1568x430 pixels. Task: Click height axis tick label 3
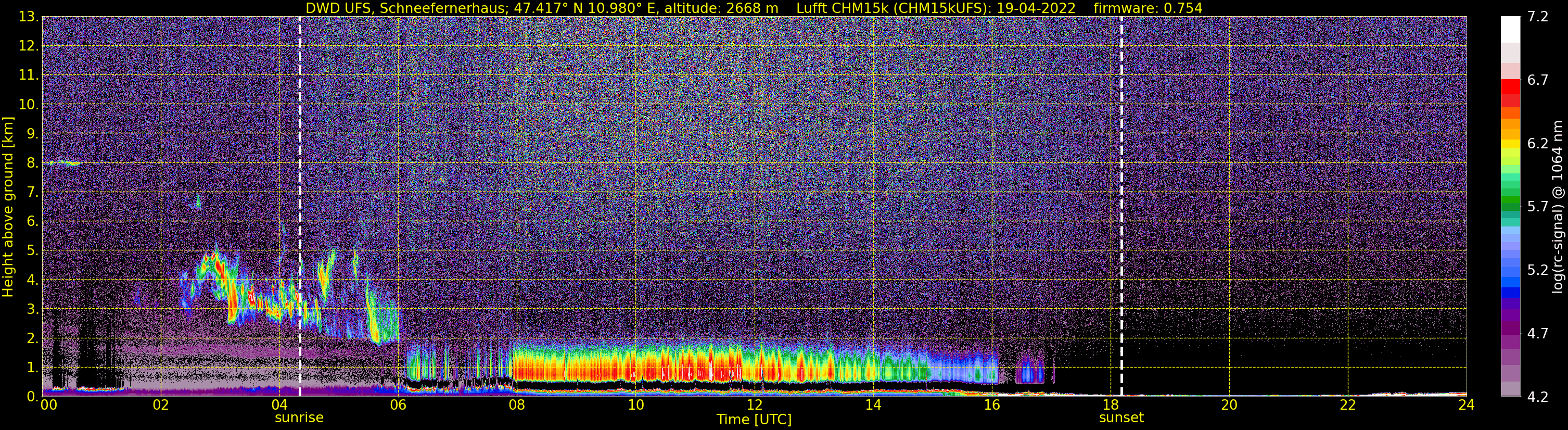coord(32,309)
